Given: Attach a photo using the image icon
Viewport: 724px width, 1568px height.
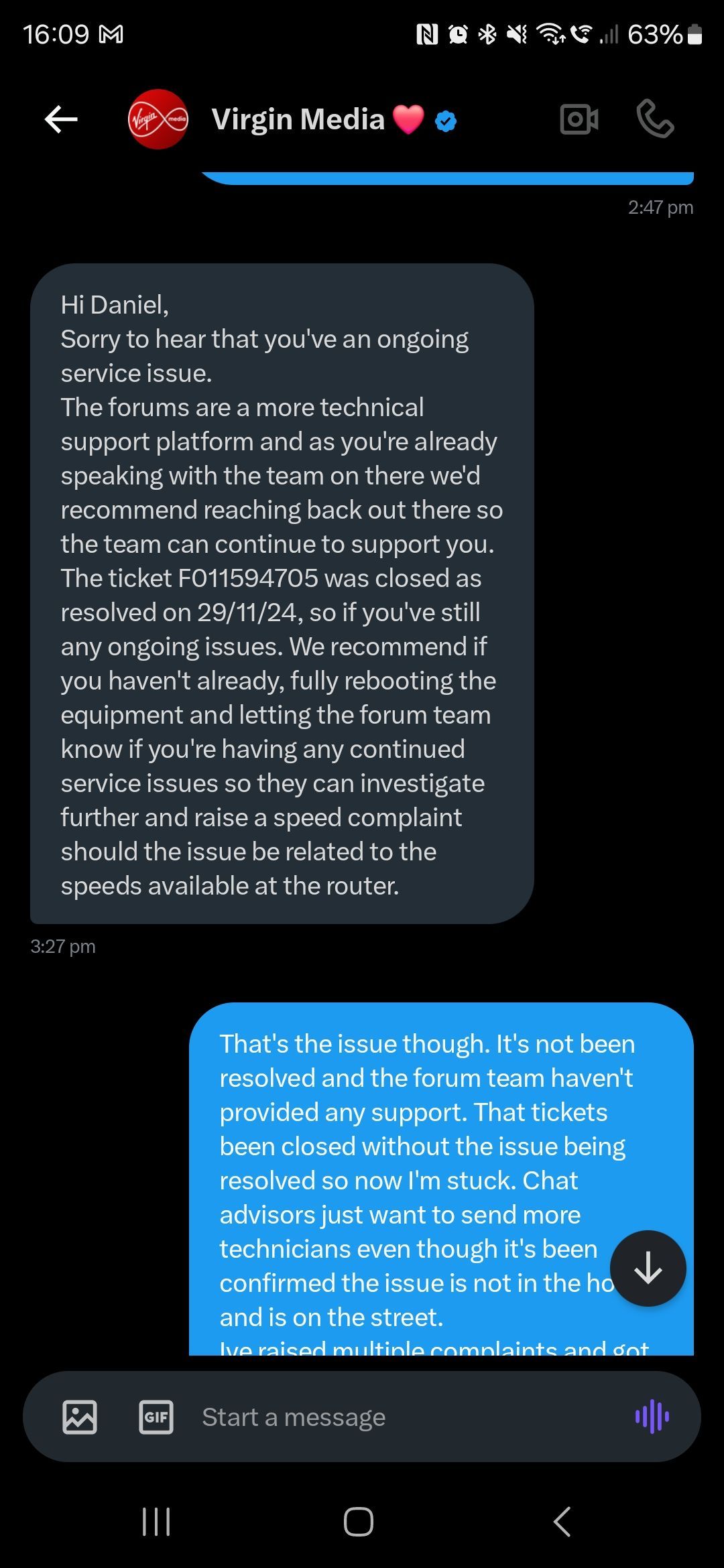Looking at the screenshot, I should (x=80, y=1417).
